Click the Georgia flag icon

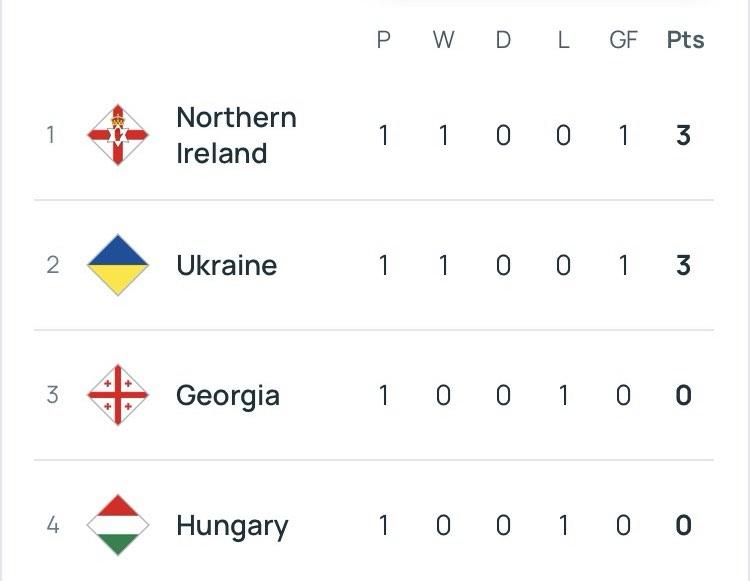[x=118, y=395]
